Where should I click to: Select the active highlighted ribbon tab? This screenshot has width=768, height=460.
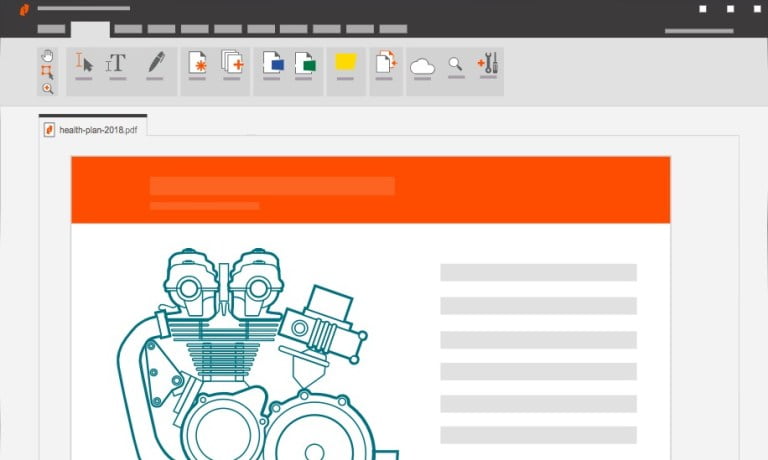[90, 30]
